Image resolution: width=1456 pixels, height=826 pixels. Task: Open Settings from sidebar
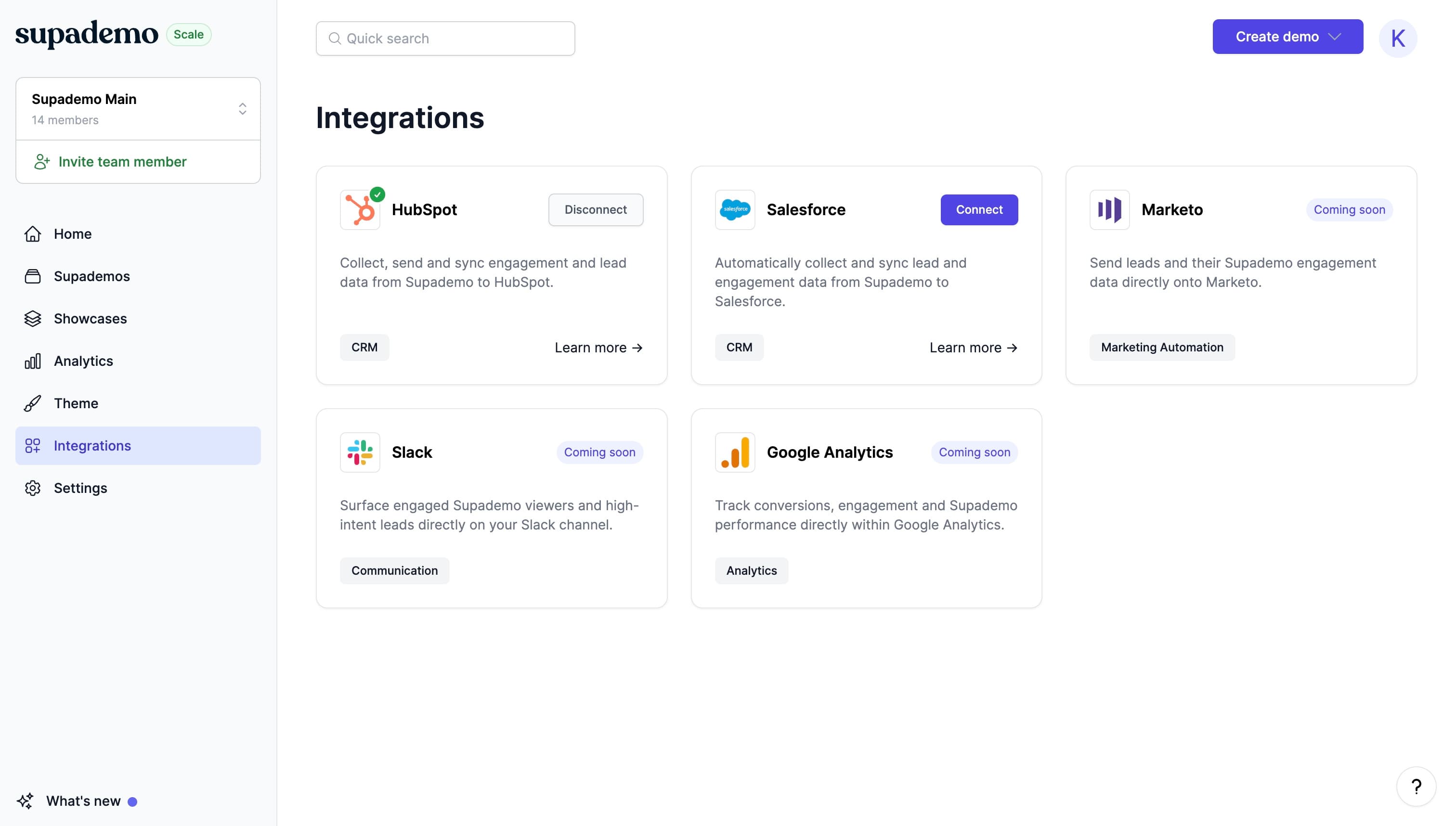[x=138, y=488]
